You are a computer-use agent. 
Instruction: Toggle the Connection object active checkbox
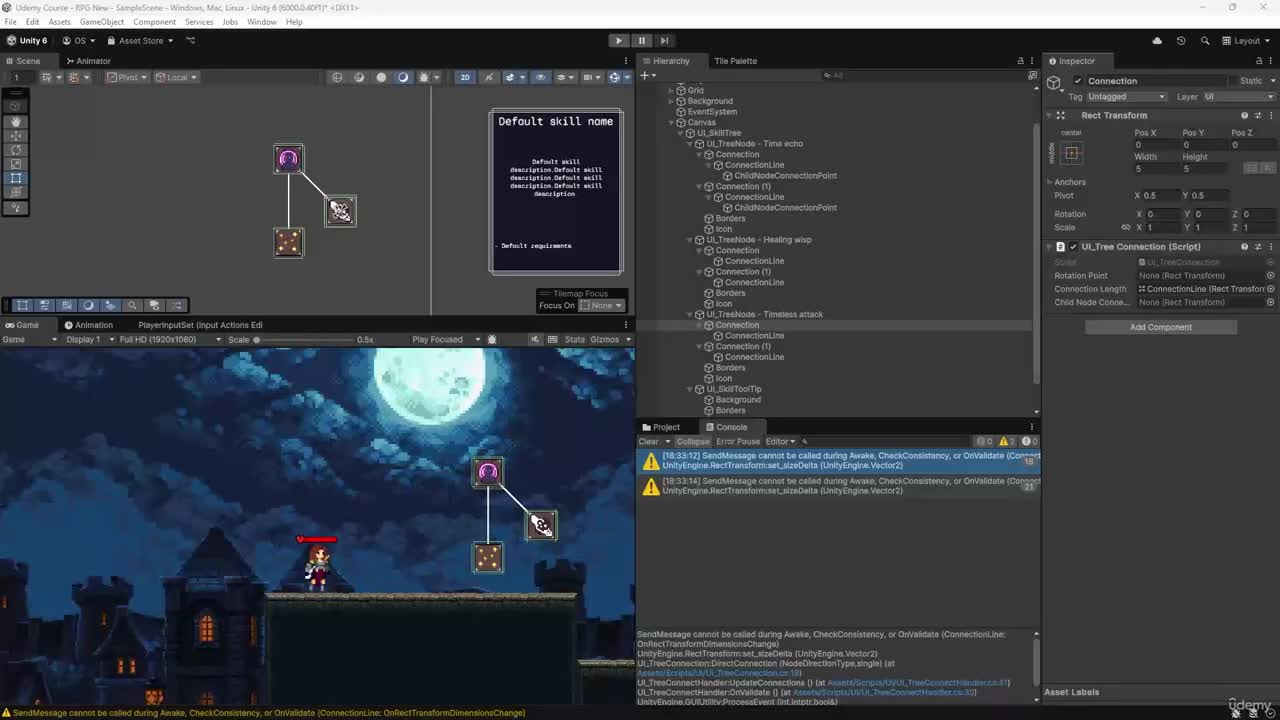tap(1077, 81)
